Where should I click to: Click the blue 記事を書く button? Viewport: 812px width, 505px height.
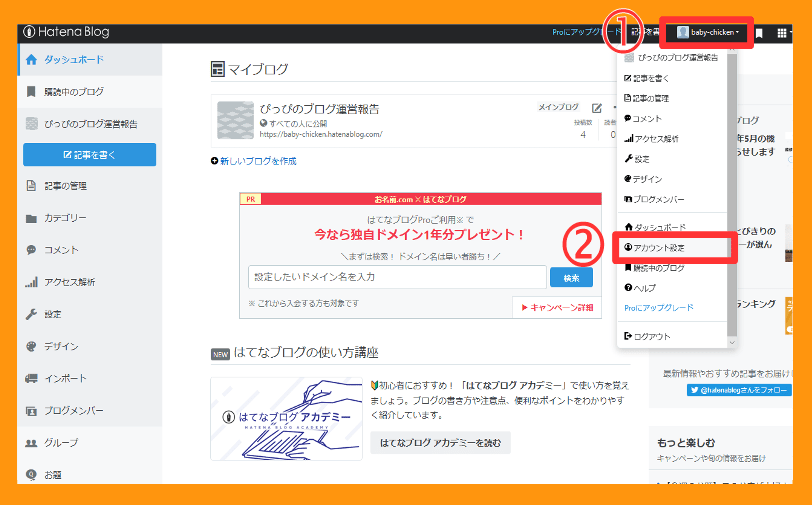point(90,154)
